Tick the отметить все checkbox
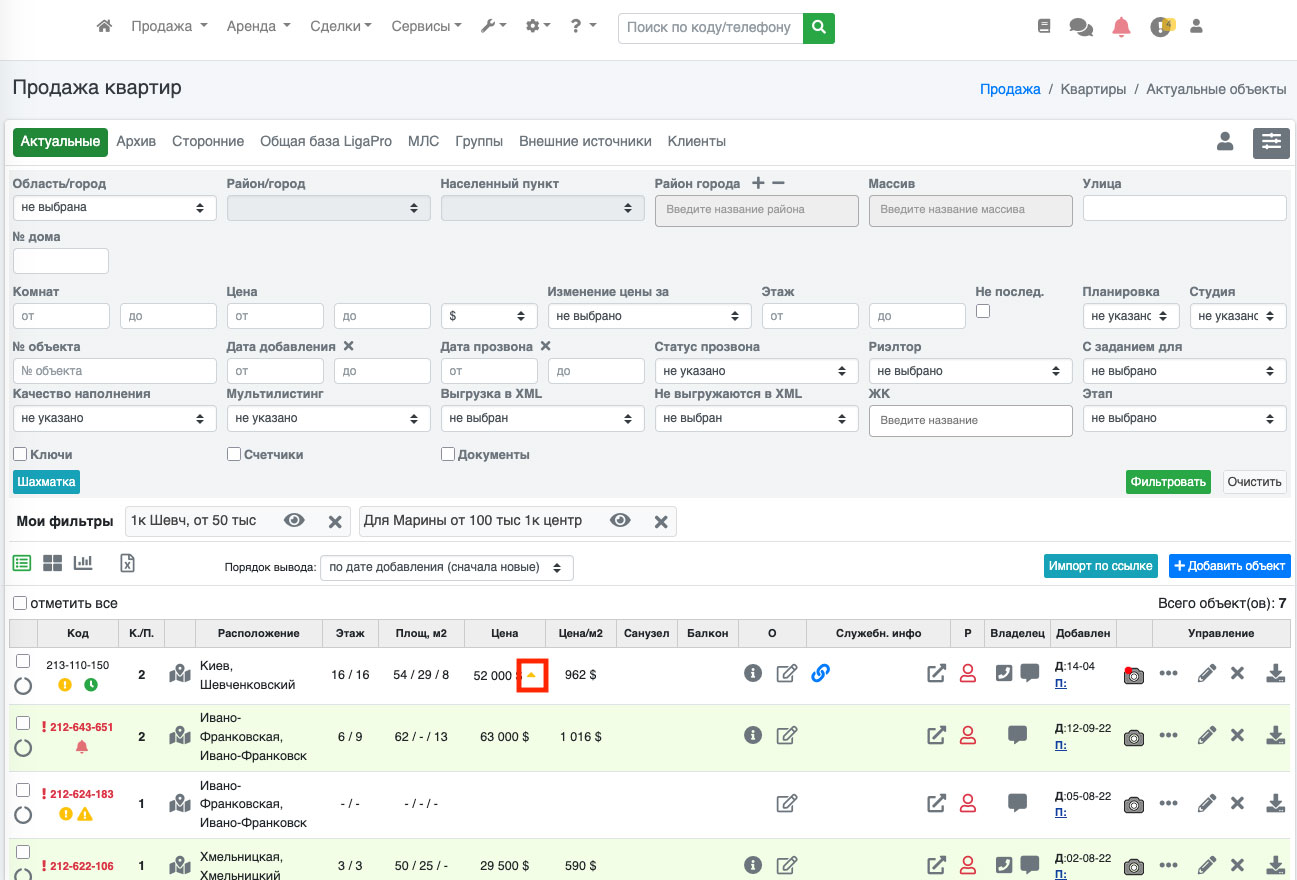 tap(20, 603)
